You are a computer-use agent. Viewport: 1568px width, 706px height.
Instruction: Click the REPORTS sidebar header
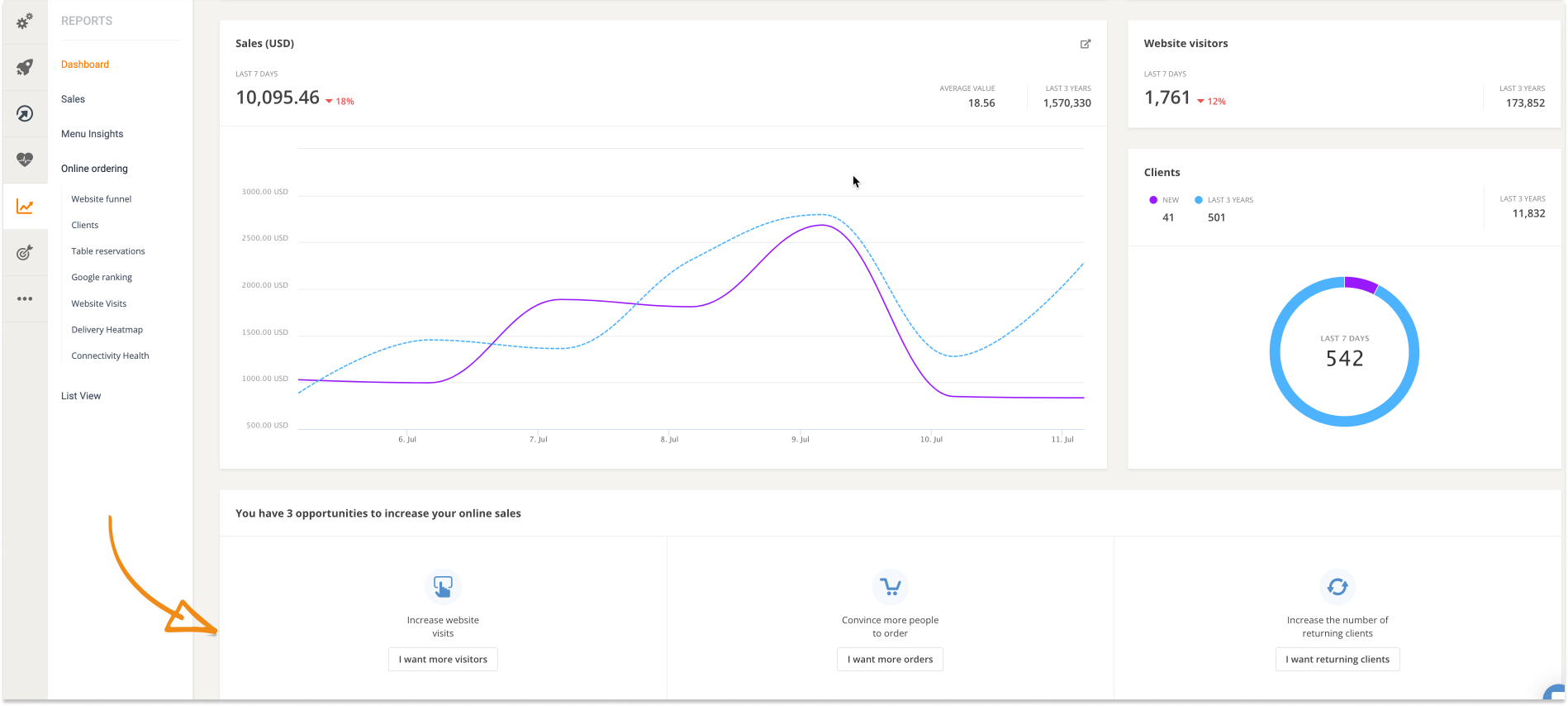(87, 21)
